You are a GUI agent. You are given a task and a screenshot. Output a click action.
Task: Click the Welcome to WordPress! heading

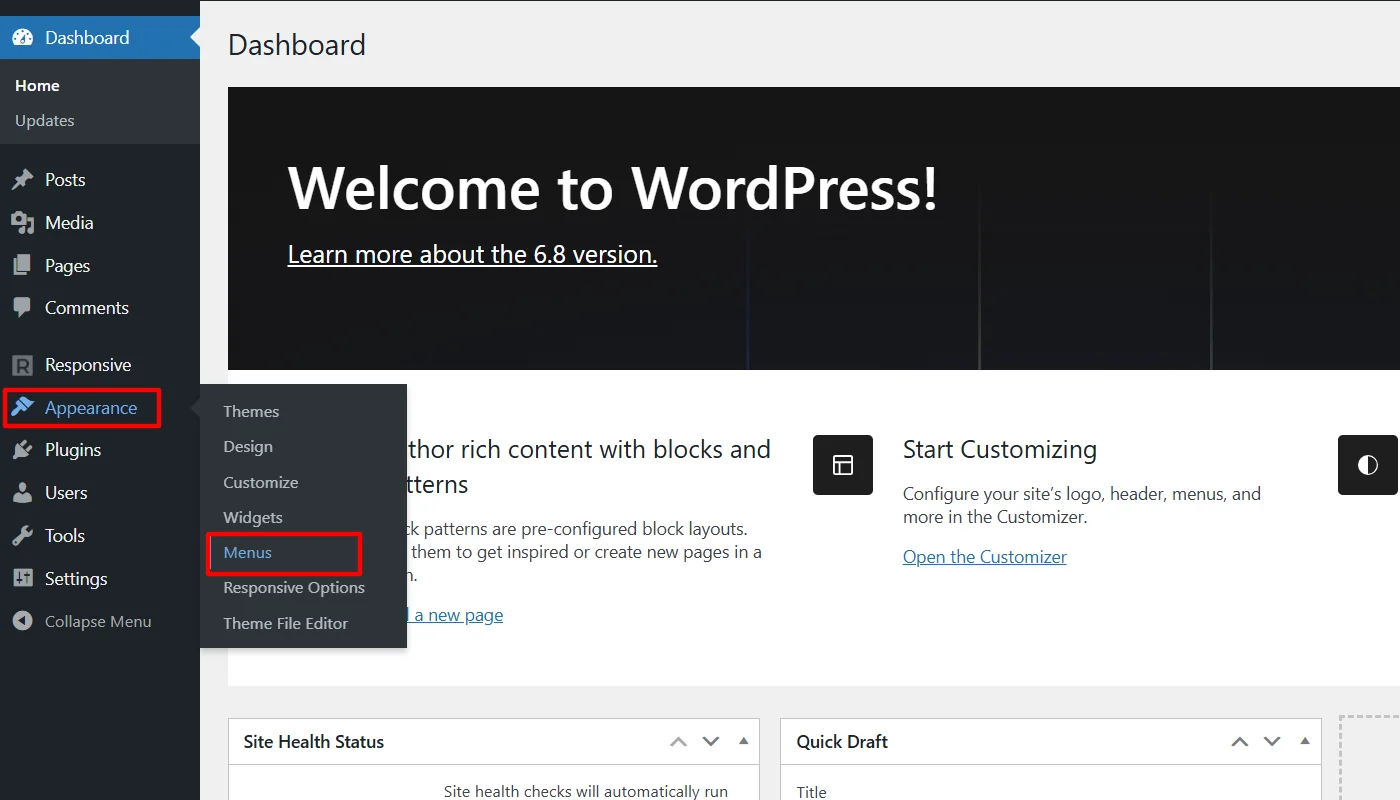[x=613, y=187]
